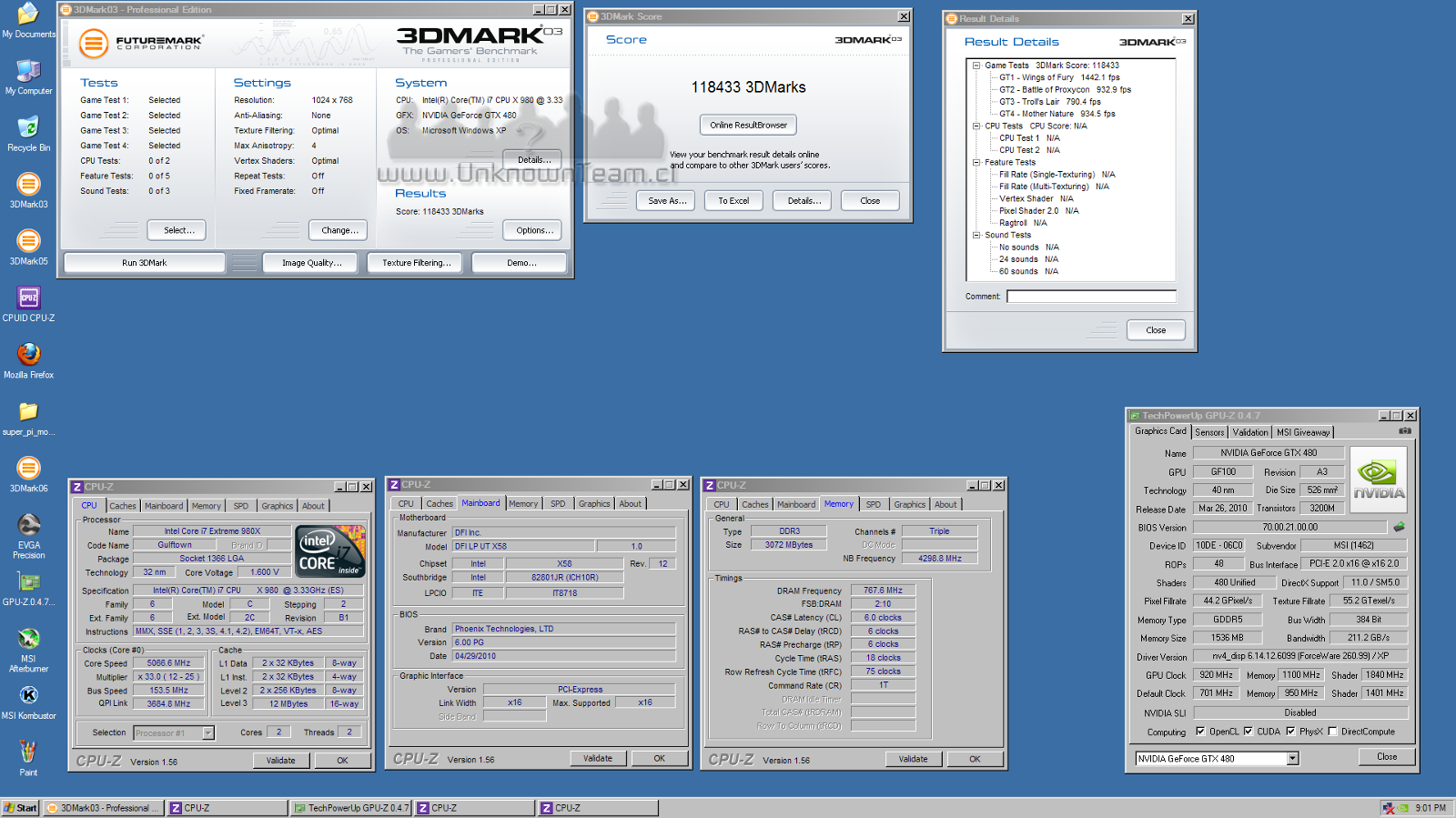Image resolution: width=1456 pixels, height=818 pixels.
Task: Open the GPU selection dropdown in GPU-Z
Action: 1292,759
